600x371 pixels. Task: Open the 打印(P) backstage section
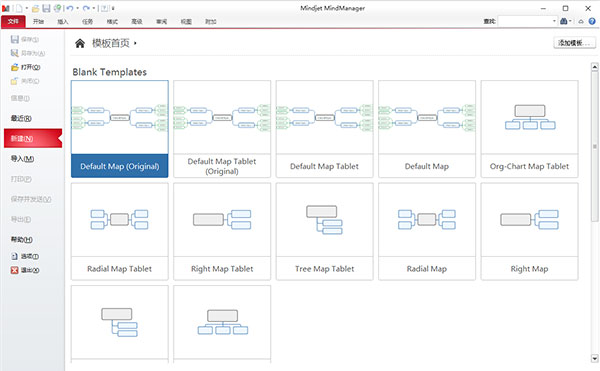[x=21, y=179]
